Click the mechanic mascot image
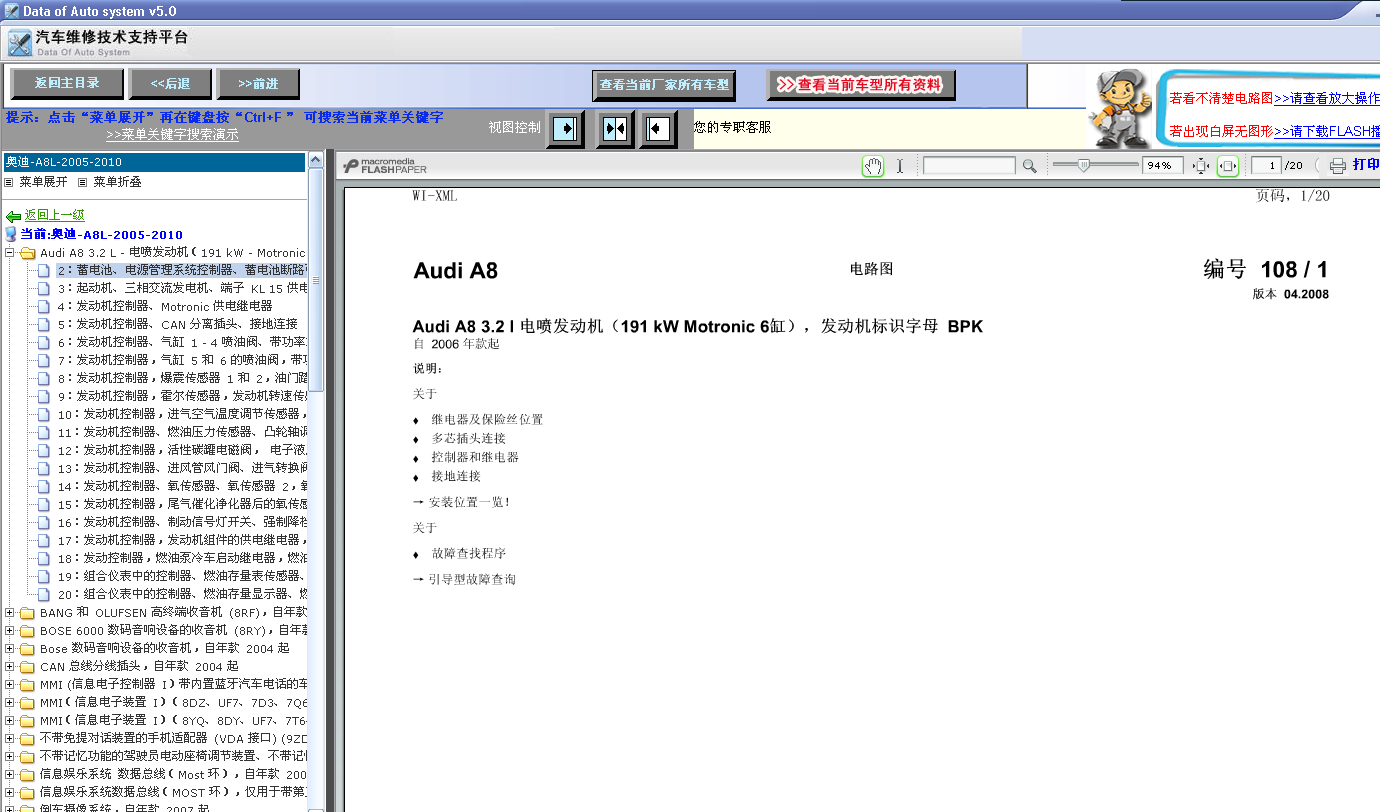 click(x=1120, y=108)
